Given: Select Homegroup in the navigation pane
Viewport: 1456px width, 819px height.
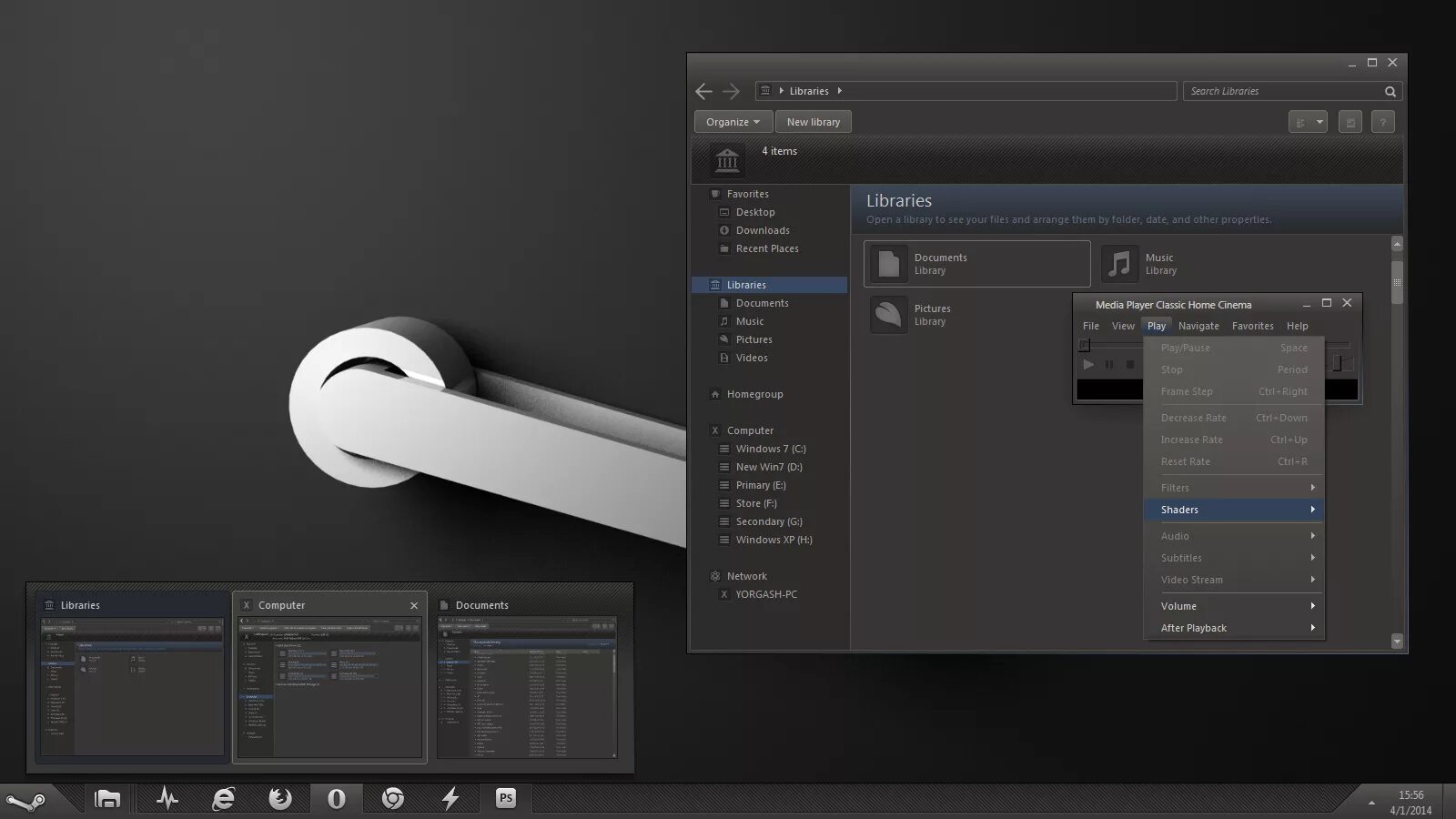Looking at the screenshot, I should [754, 394].
